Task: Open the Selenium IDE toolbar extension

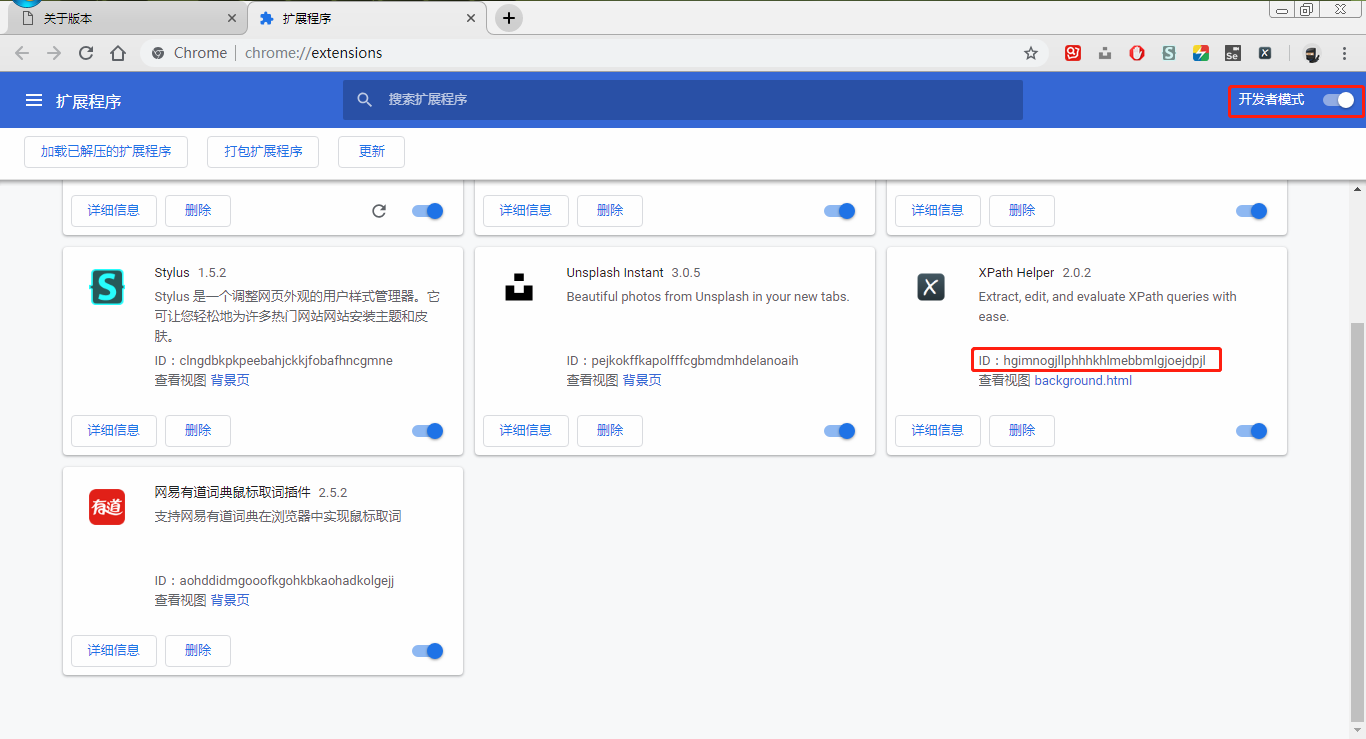Action: (1233, 53)
